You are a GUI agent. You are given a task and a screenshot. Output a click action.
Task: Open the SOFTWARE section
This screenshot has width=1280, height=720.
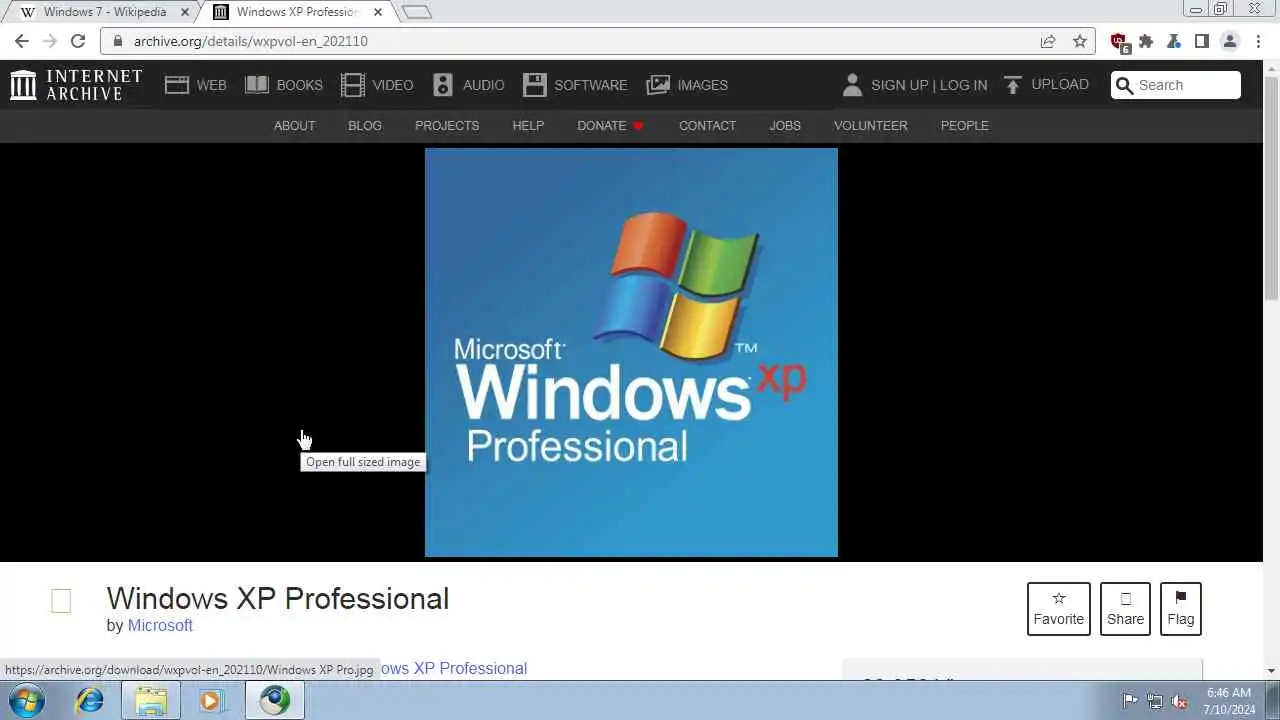tap(575, 85)
